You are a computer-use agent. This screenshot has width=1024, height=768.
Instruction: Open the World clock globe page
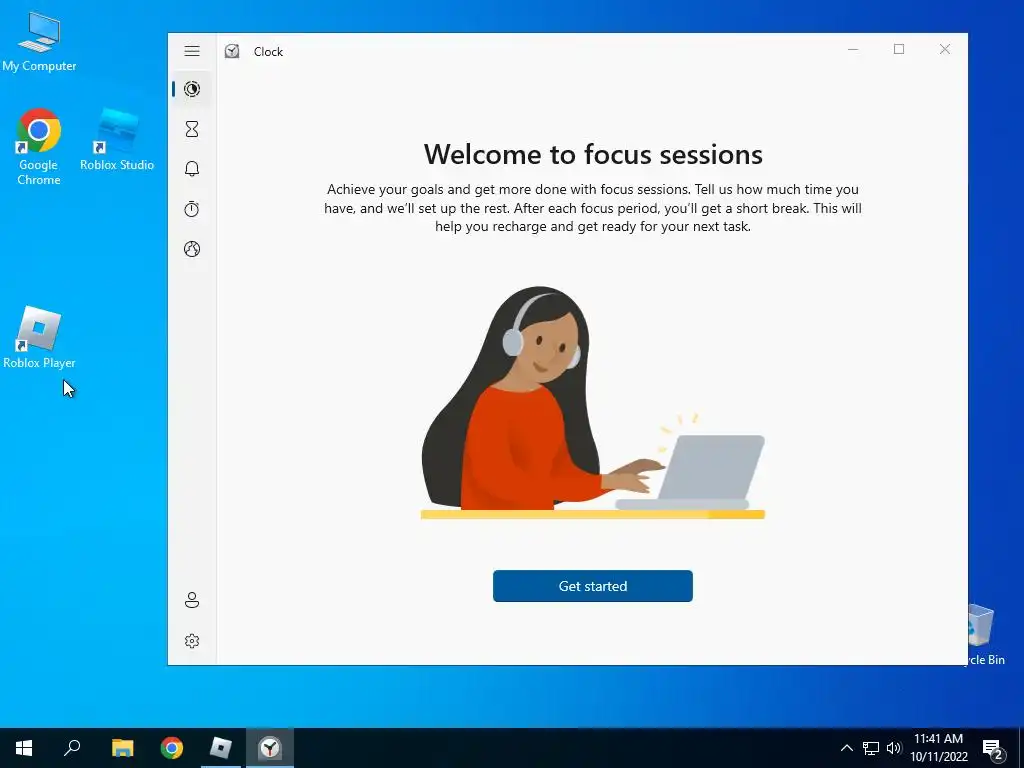(192, 249)
